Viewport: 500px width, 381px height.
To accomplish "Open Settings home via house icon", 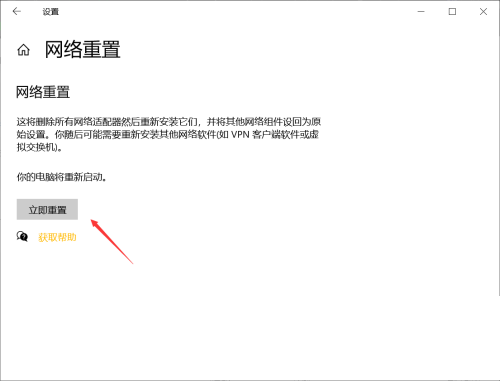I will coord(23,50).
